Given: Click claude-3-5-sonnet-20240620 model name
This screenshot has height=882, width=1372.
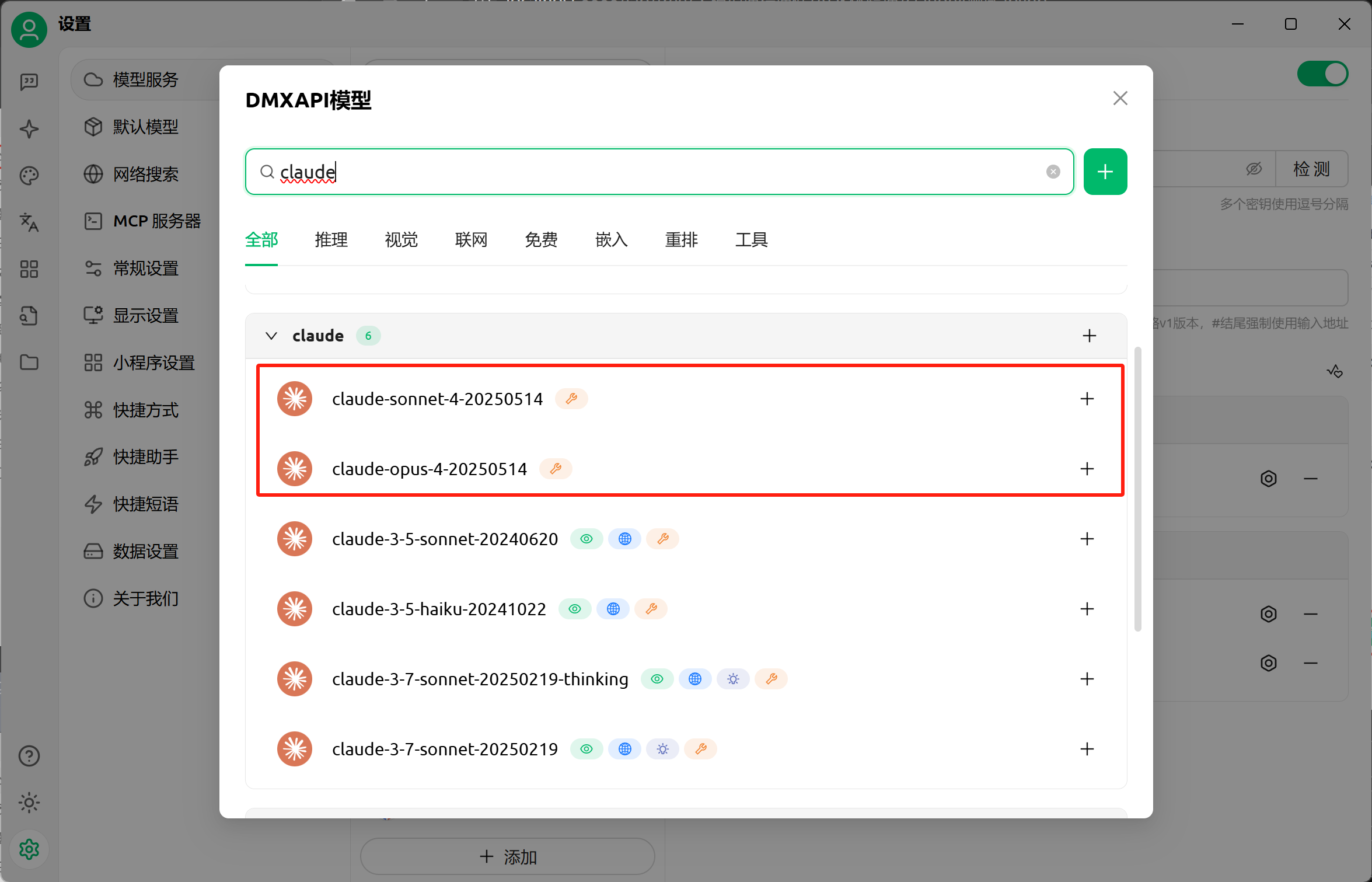Looking at the screenshot, I should click(x=445, y=539).
